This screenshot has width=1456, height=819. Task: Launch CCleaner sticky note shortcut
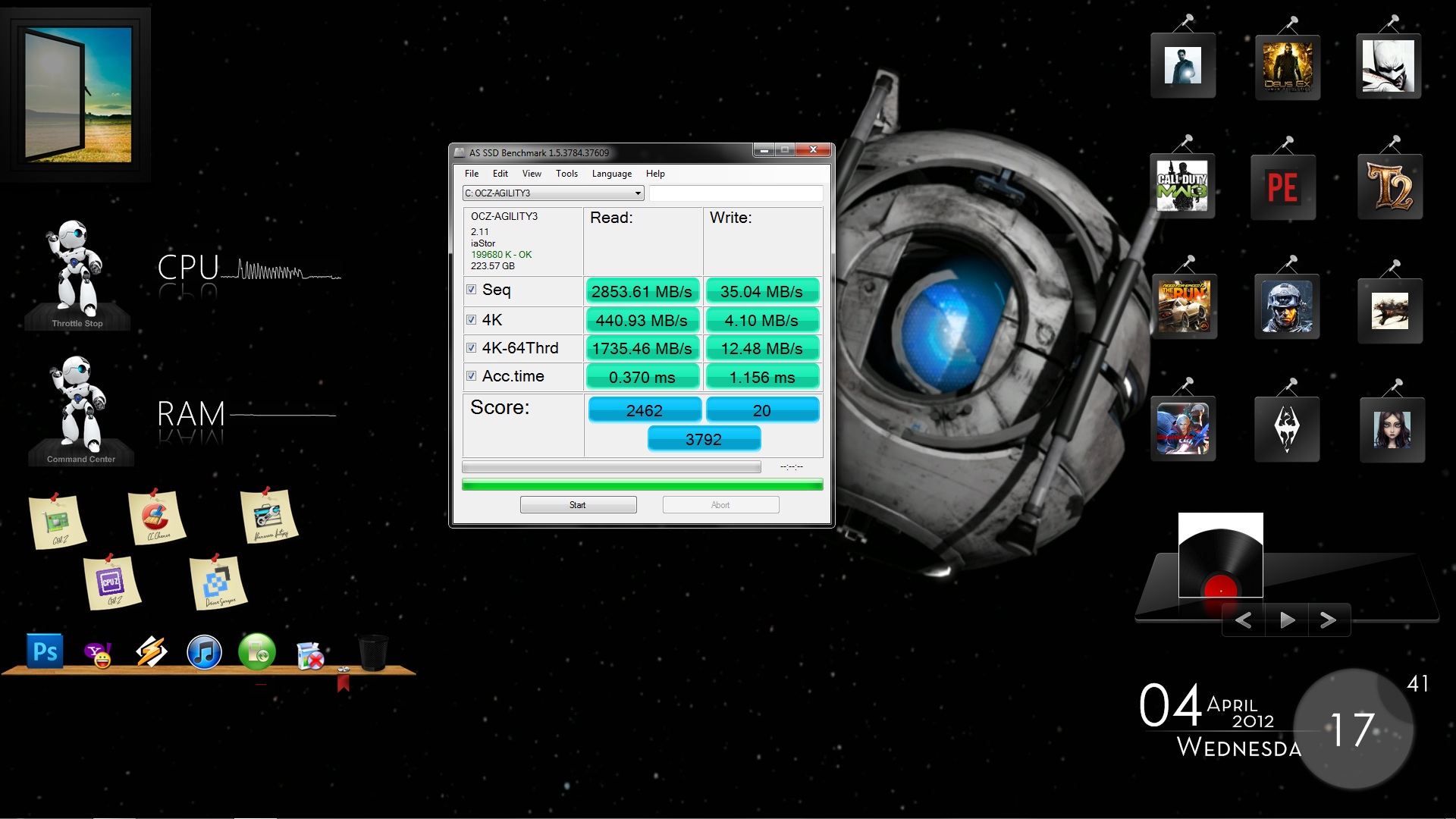pyautogui.click(x=157, y=517)
